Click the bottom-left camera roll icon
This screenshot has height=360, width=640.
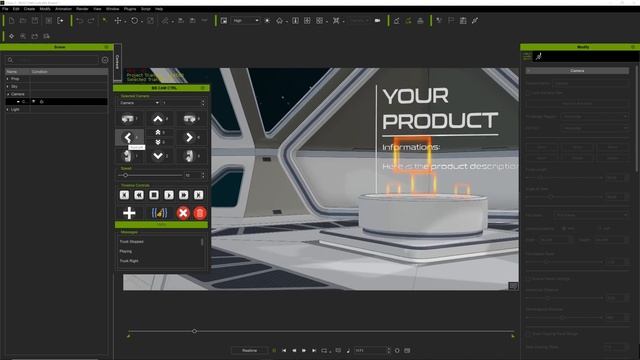(128, 156)
